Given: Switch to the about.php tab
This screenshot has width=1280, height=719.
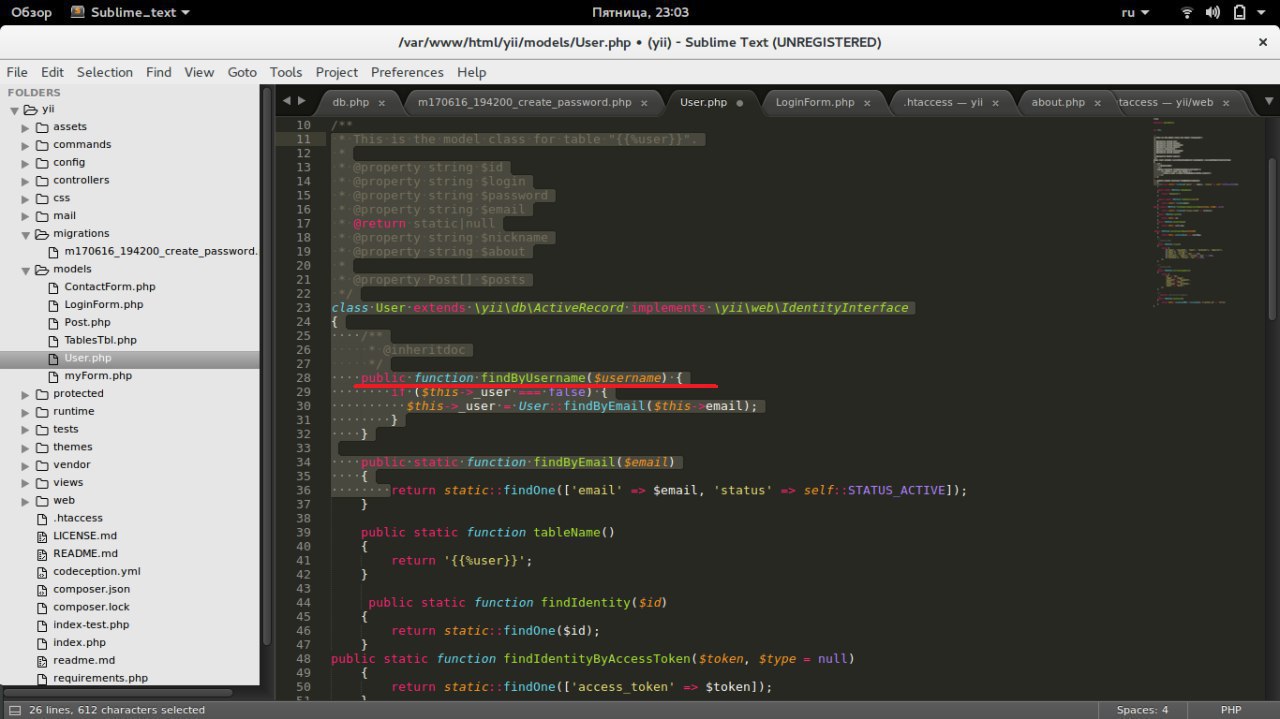Looking at the screenshot, I should [1057, 102].
